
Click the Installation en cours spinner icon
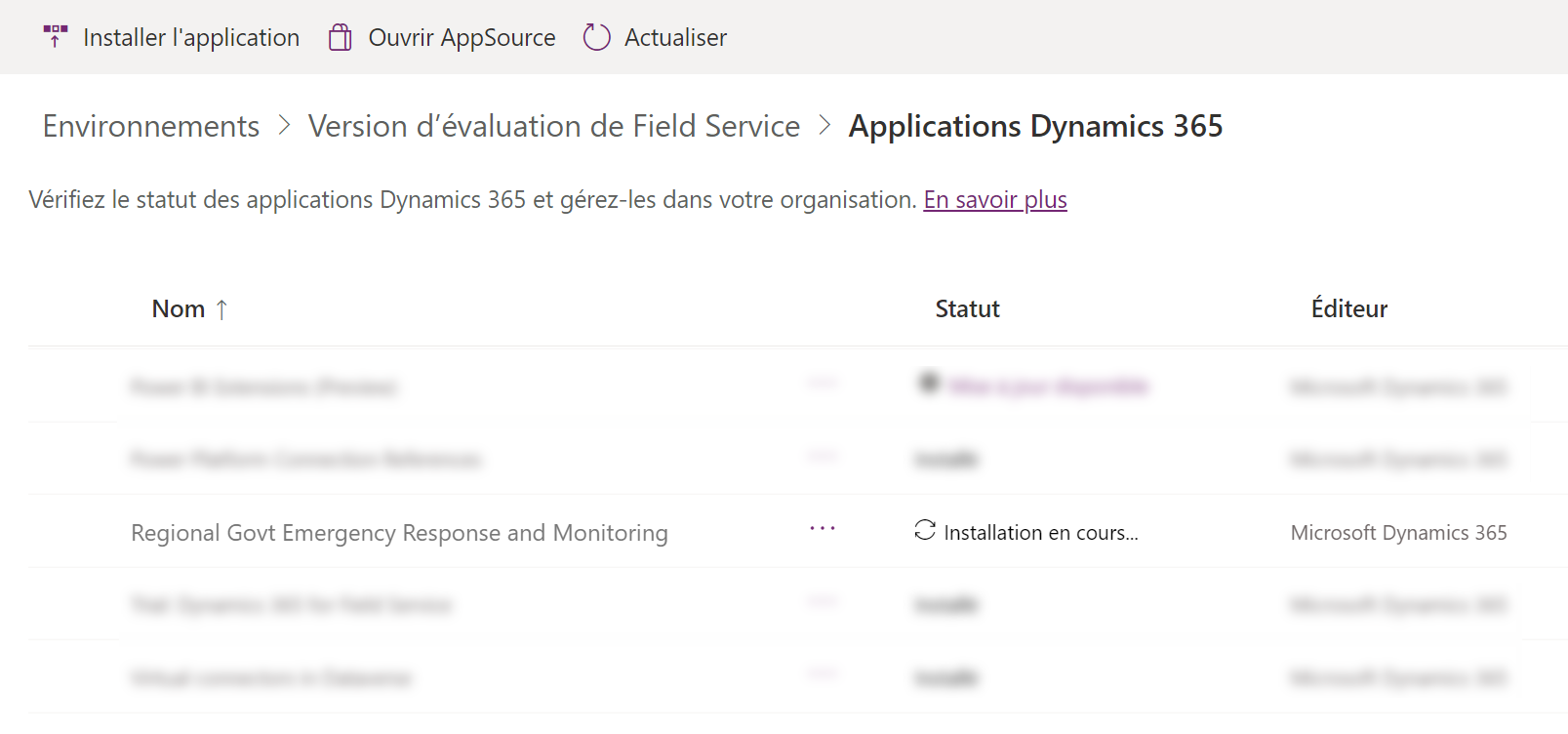[x=925, y=530]
